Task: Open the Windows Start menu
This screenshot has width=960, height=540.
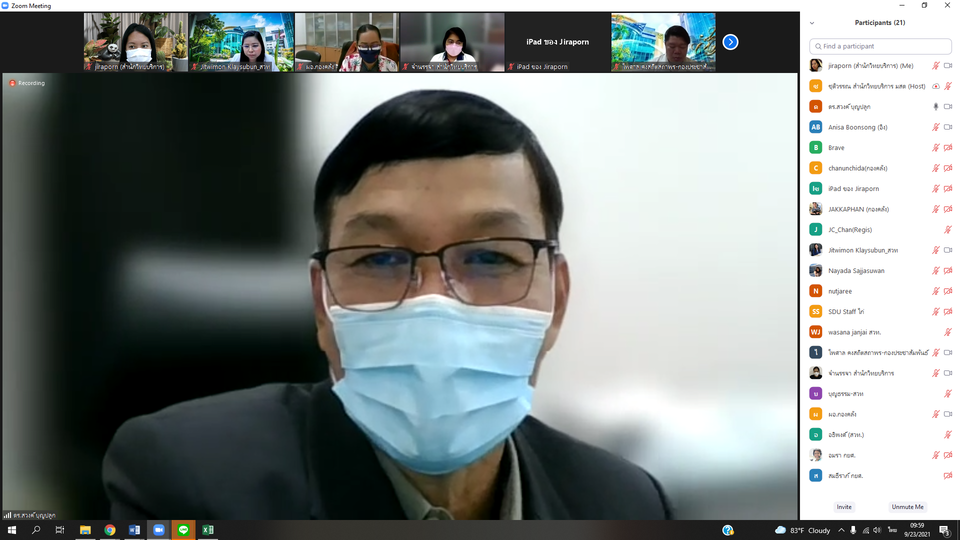Action: pyautogui.click(x=12, y=530)
